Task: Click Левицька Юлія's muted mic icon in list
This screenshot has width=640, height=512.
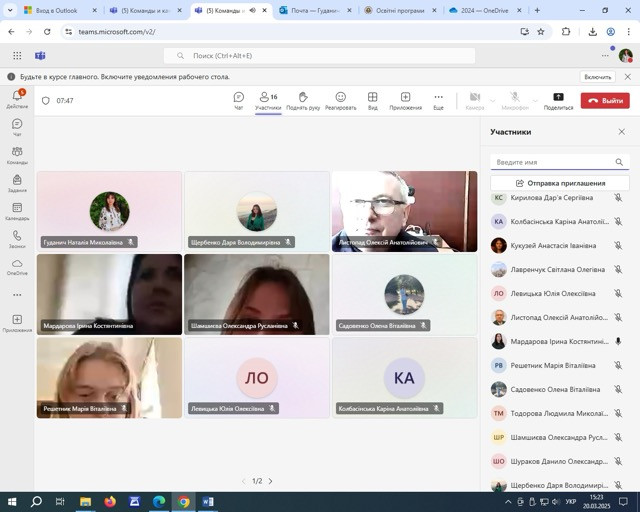Action: (x=618, y=294)
